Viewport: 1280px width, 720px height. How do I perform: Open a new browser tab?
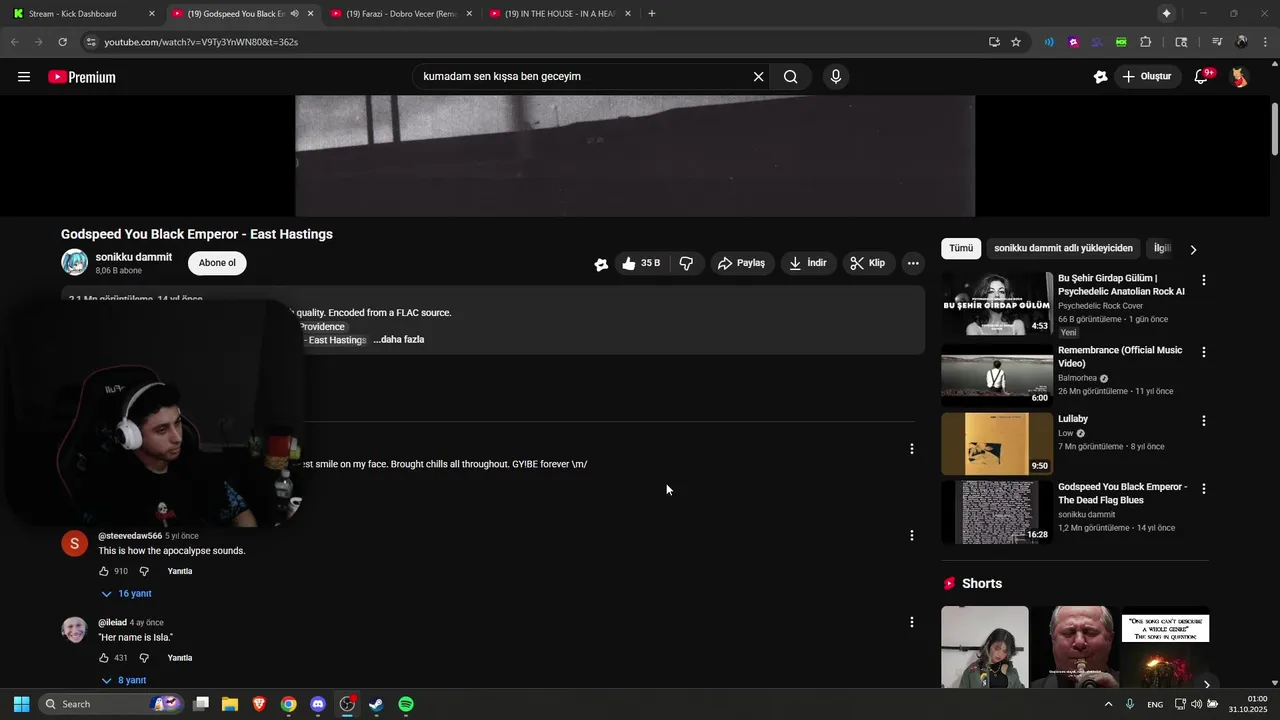(652, 13)
